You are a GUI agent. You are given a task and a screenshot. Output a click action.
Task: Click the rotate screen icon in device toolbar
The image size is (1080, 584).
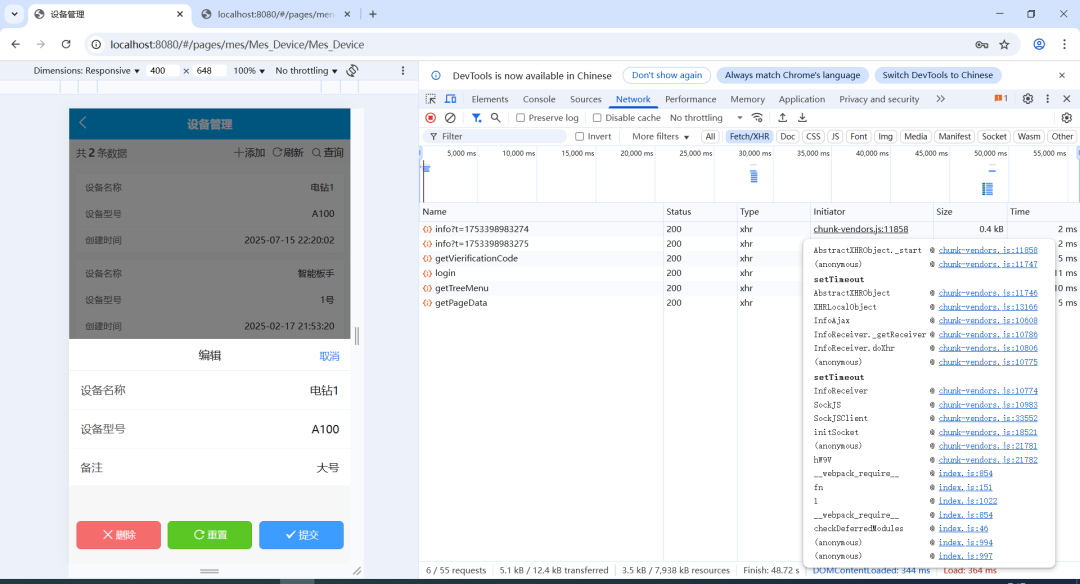pos(352,71)
